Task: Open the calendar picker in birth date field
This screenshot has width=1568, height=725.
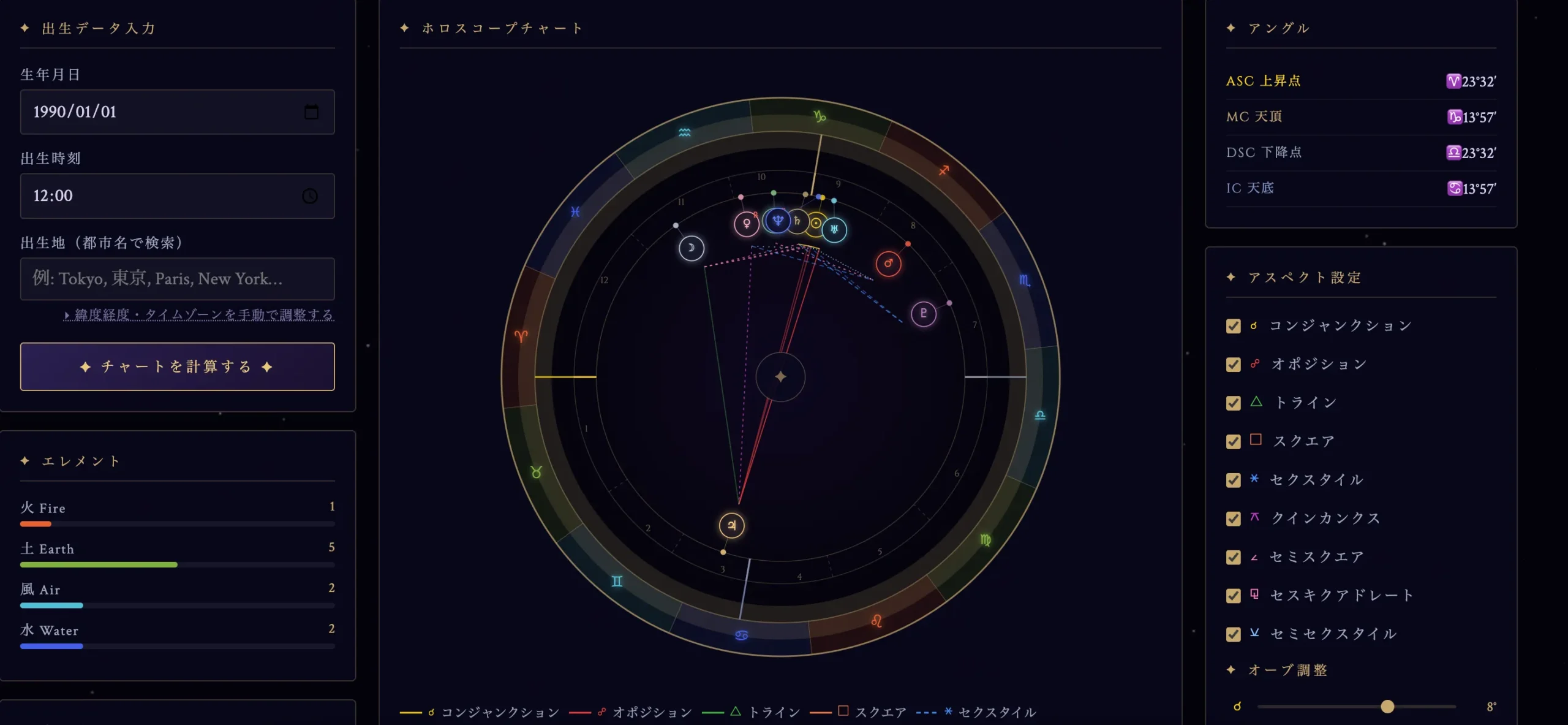Action: (x=311, y=112)
